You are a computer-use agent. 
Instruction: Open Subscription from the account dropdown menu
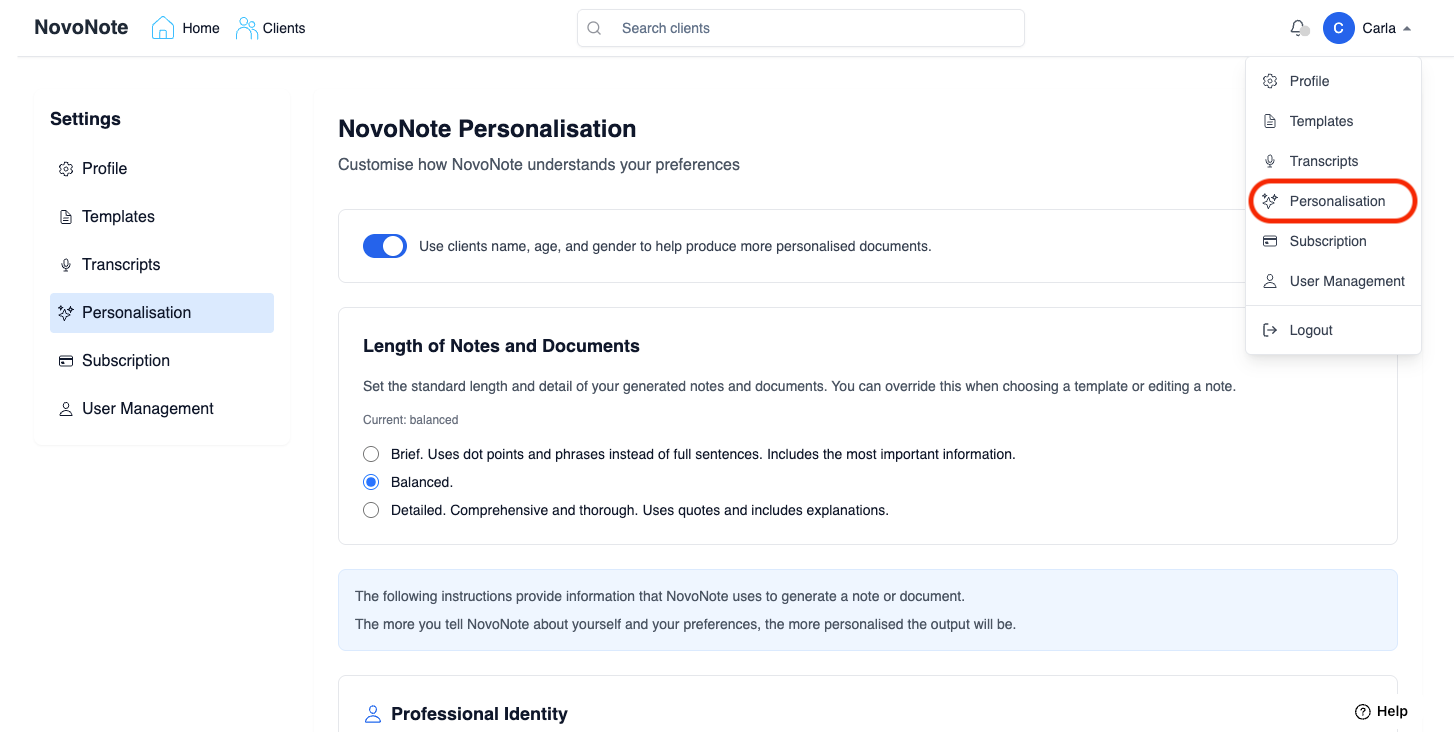click(1327, 241)
